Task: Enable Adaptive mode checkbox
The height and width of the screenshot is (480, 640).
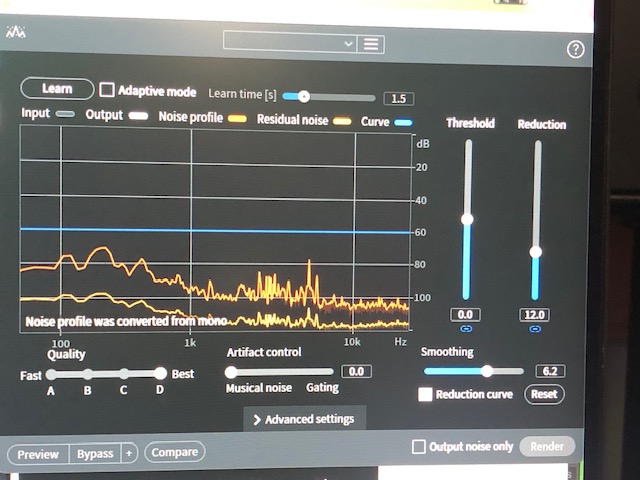Action: (107, 90)
